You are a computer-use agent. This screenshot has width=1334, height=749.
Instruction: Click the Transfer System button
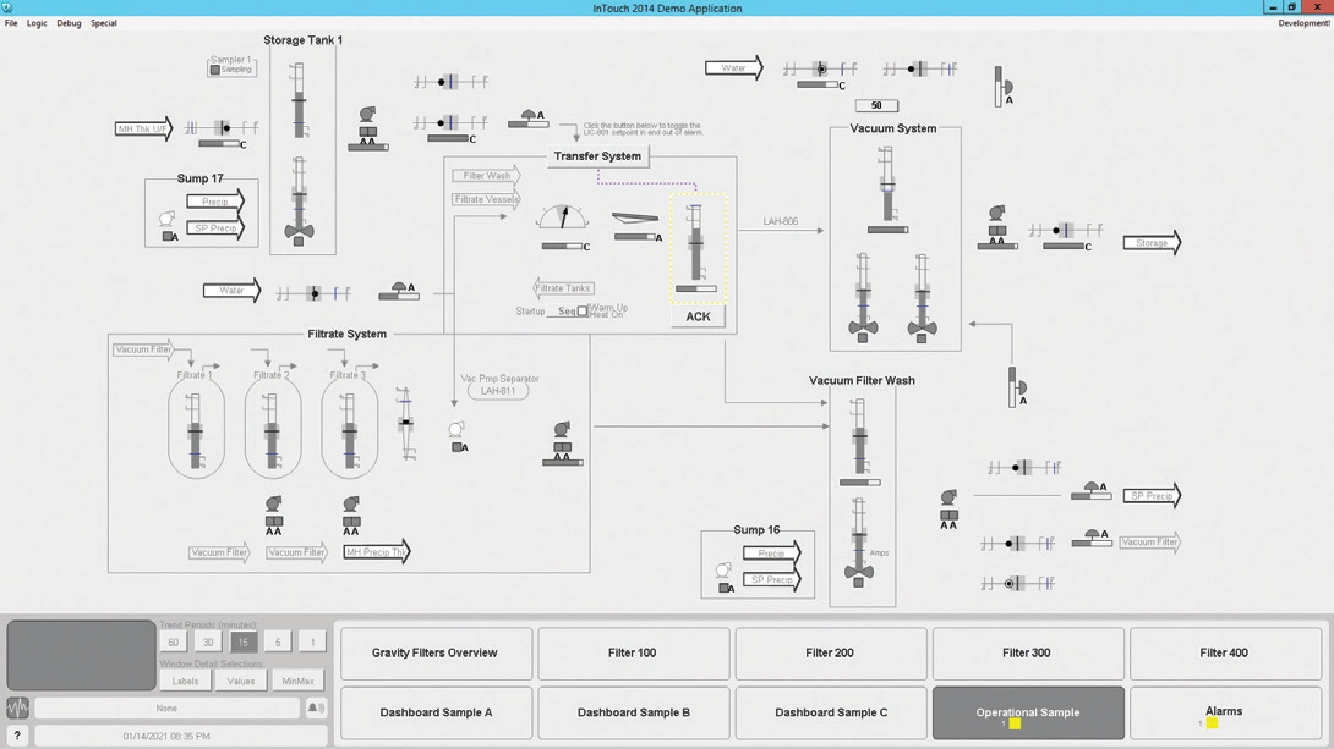(598, 156)
